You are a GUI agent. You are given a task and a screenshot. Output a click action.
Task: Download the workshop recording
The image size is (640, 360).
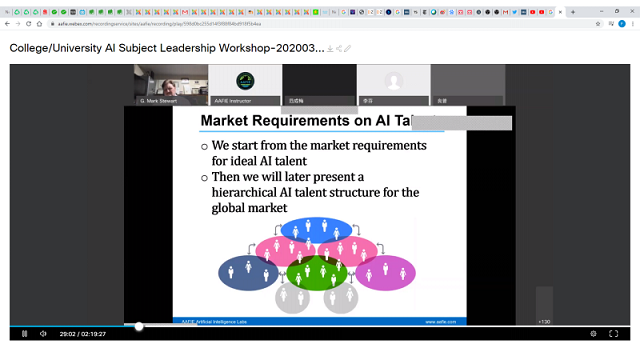(x=330, y=49)
